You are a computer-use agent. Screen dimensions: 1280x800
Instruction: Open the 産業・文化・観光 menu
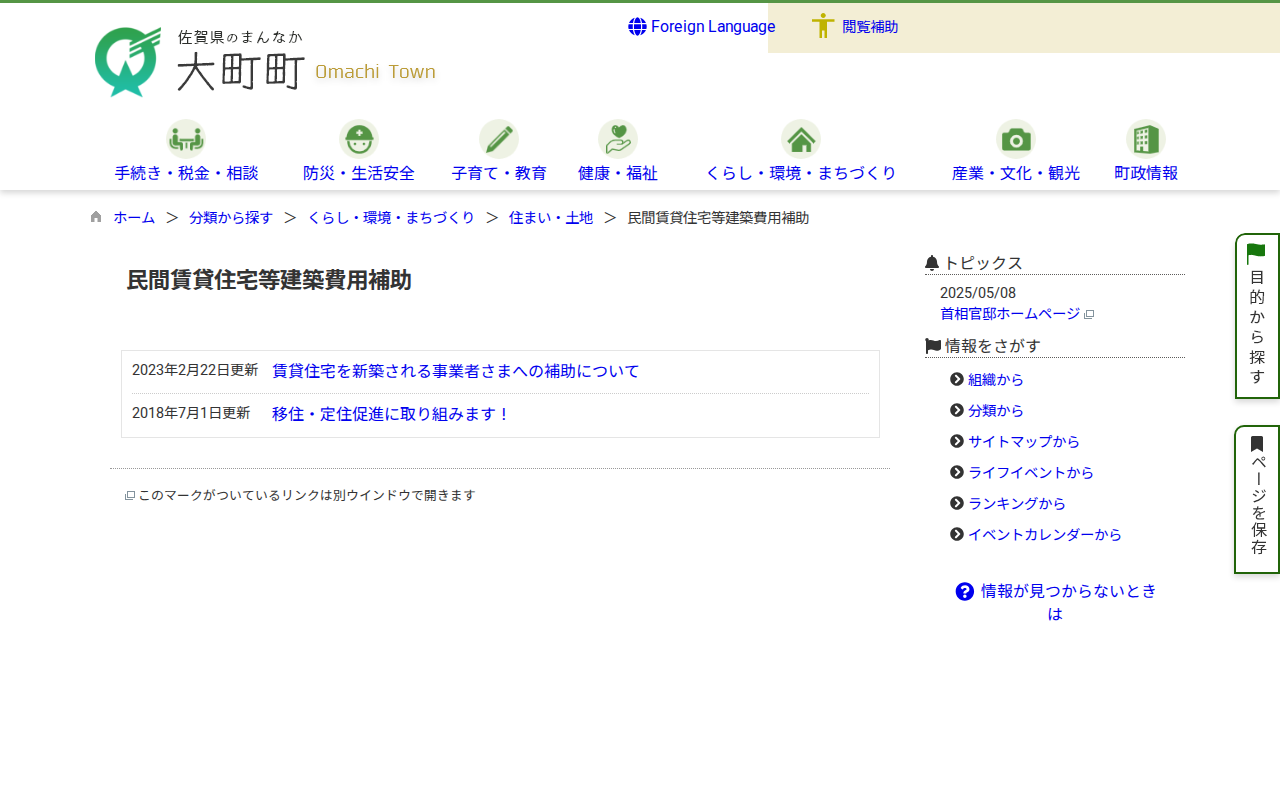point(1016,173)
